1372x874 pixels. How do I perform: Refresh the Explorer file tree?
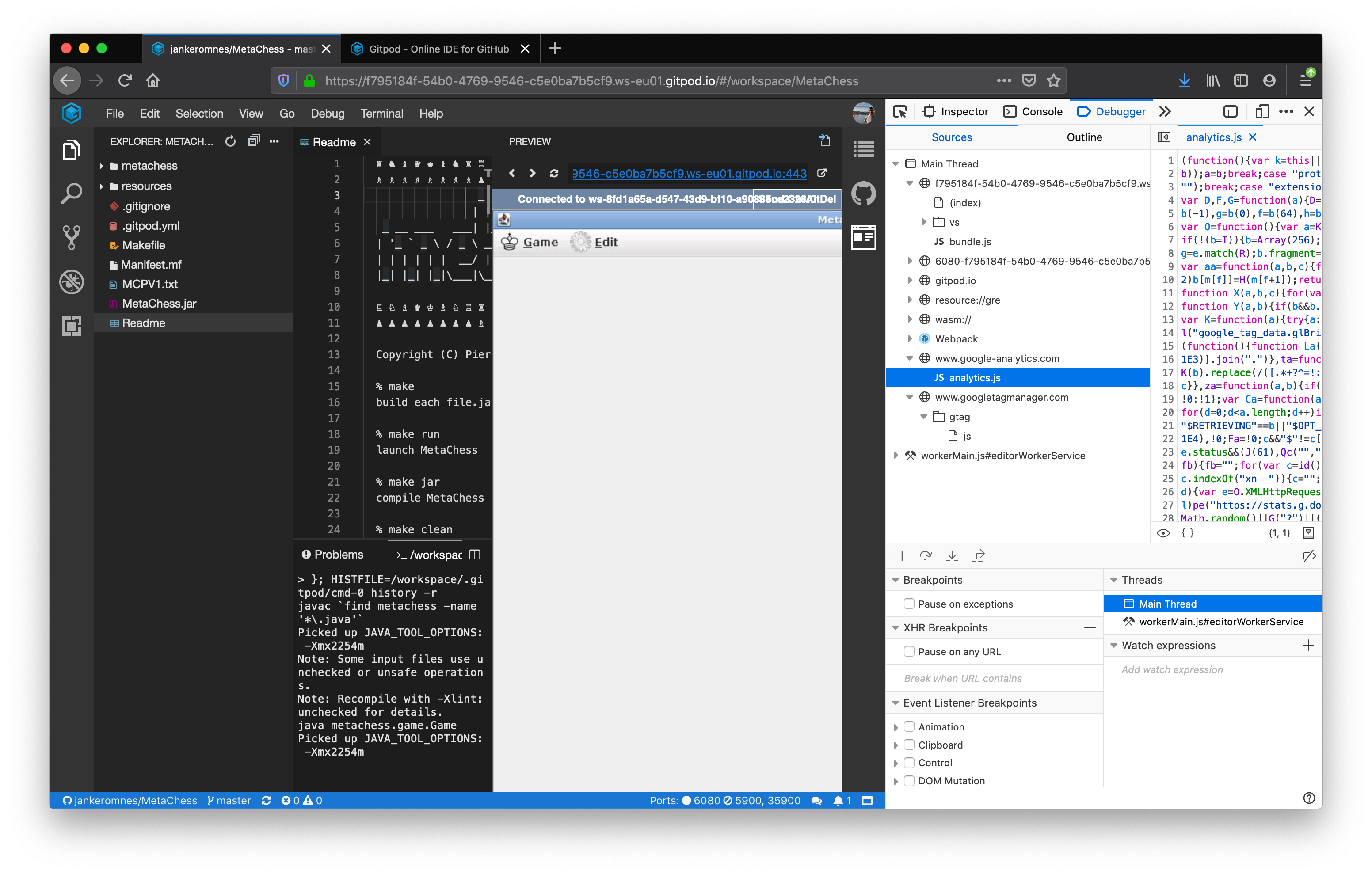230,141
